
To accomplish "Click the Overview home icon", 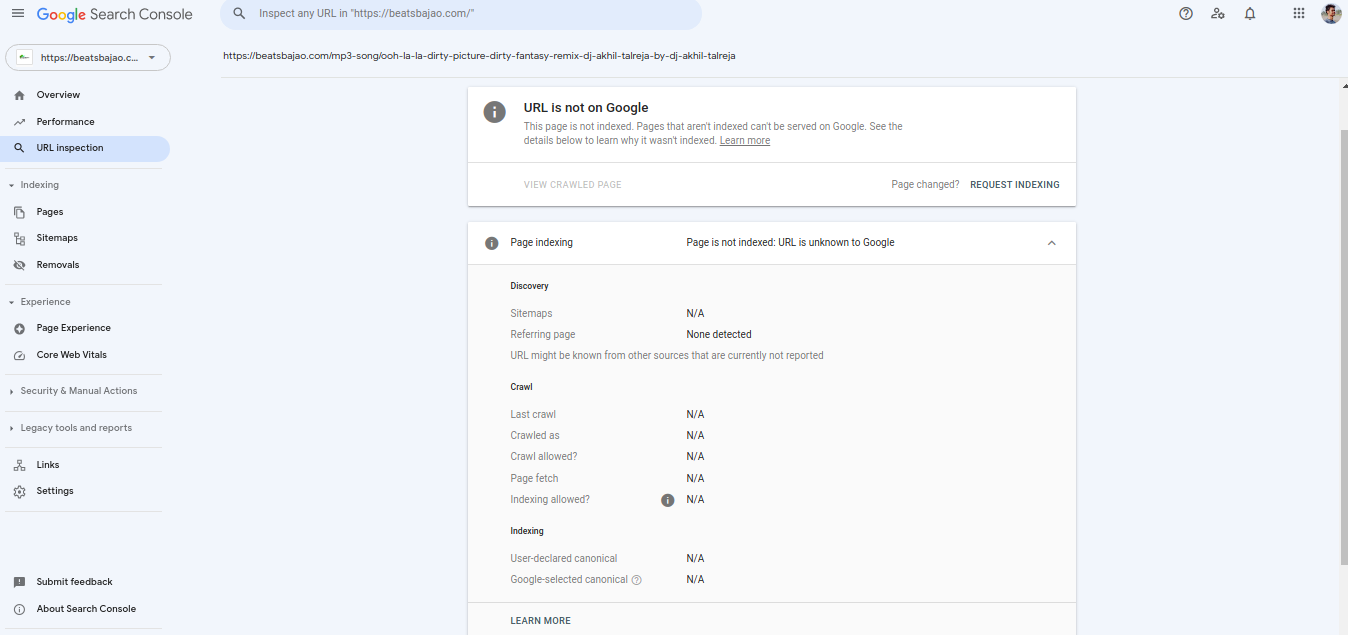I will click(19, 95).
